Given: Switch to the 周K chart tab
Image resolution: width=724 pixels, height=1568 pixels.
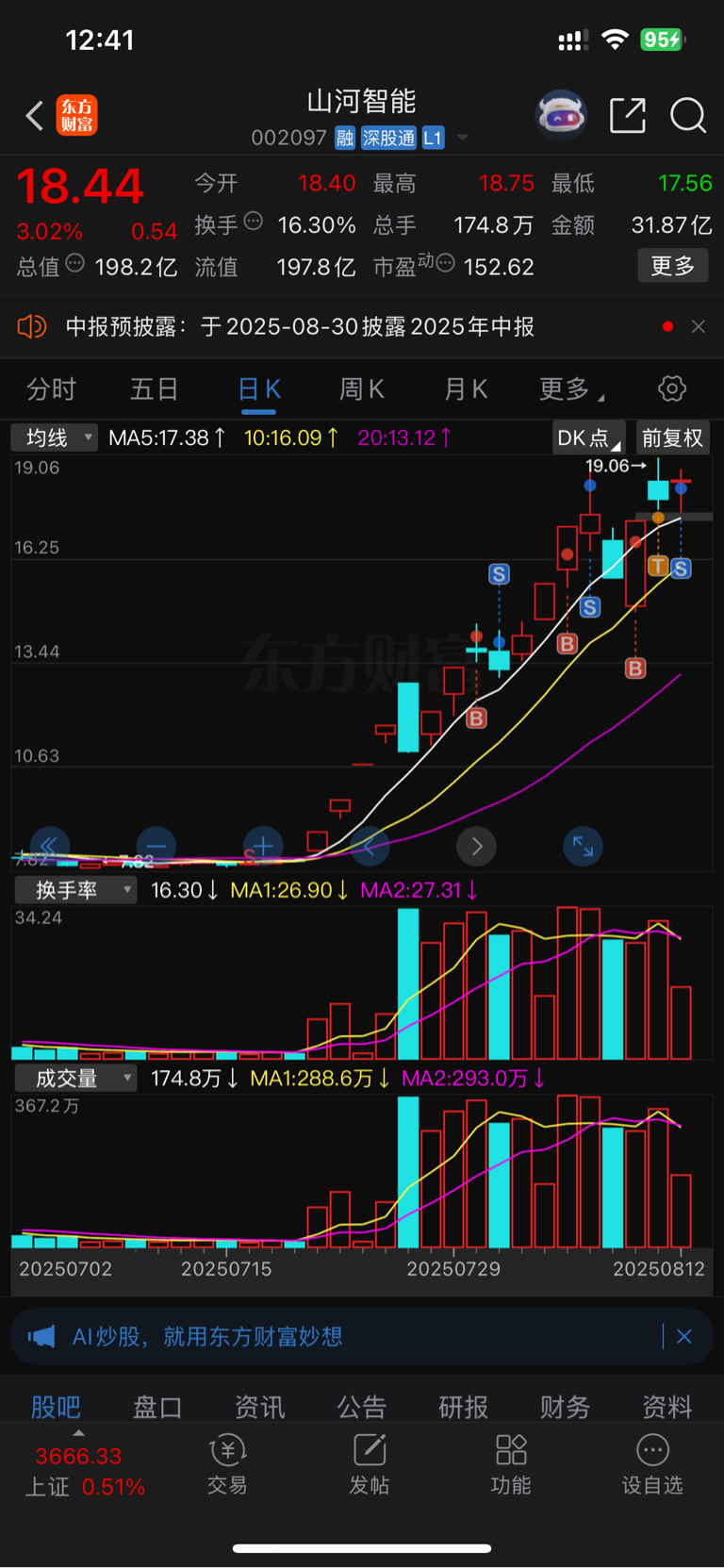Looking at the screenshot, I should 362,388.
